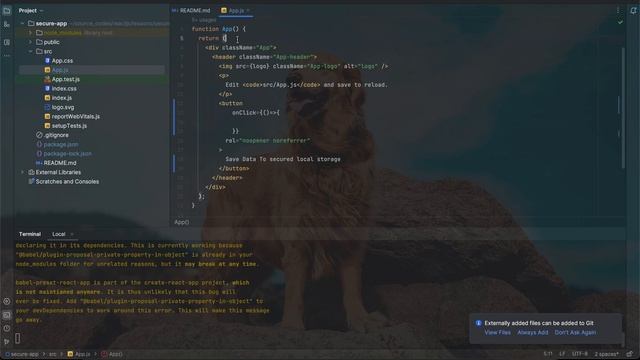
Task: Select Scratches and Consoles node
Action: (x=67, y=182)
